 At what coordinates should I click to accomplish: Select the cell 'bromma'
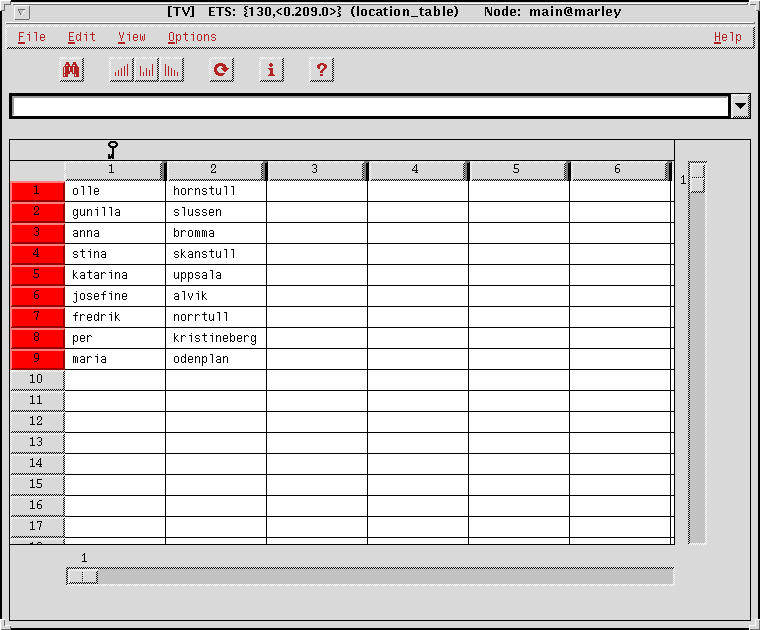click(216, 233)
